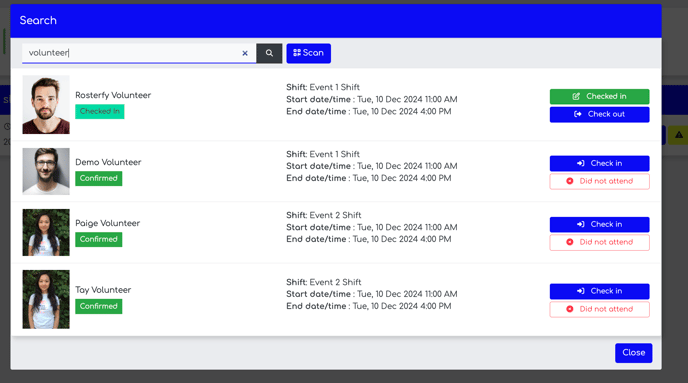
Task: Check in Tay Volunteer
Action: pos(599,291)
